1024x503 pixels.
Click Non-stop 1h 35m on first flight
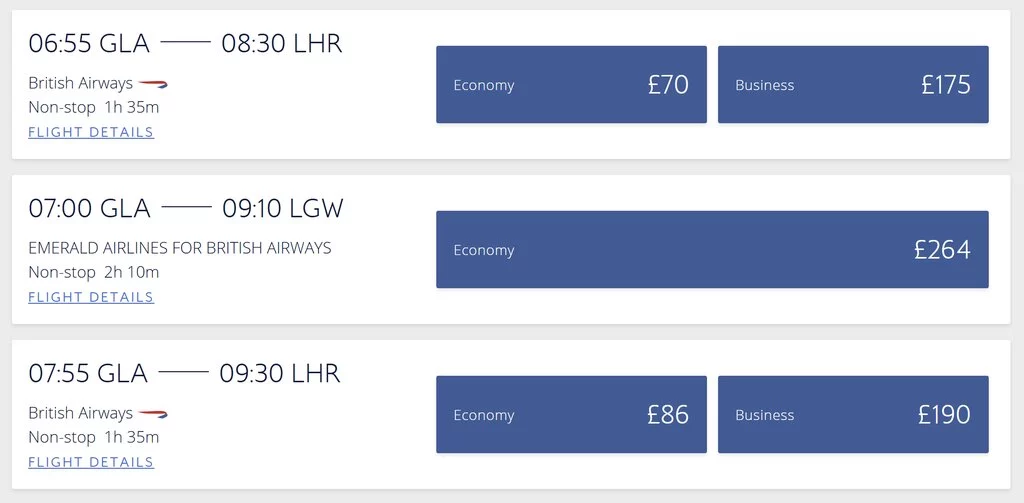point(93,107)
